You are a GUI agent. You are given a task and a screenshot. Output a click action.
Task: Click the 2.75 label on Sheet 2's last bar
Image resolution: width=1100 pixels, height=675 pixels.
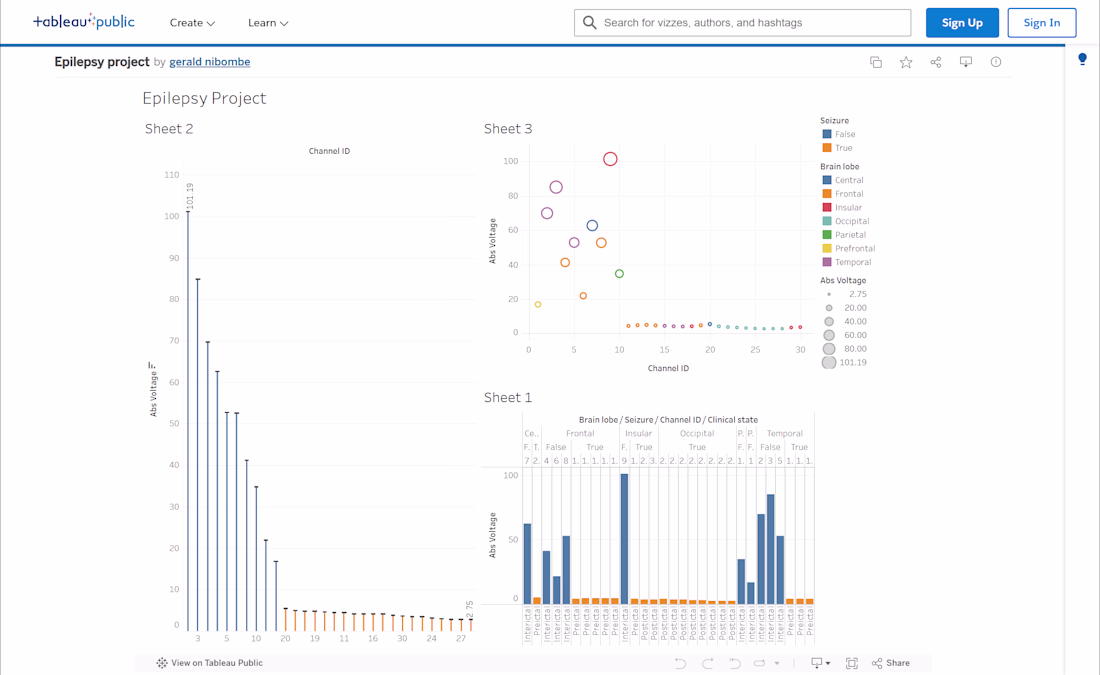tap(469, 609)
